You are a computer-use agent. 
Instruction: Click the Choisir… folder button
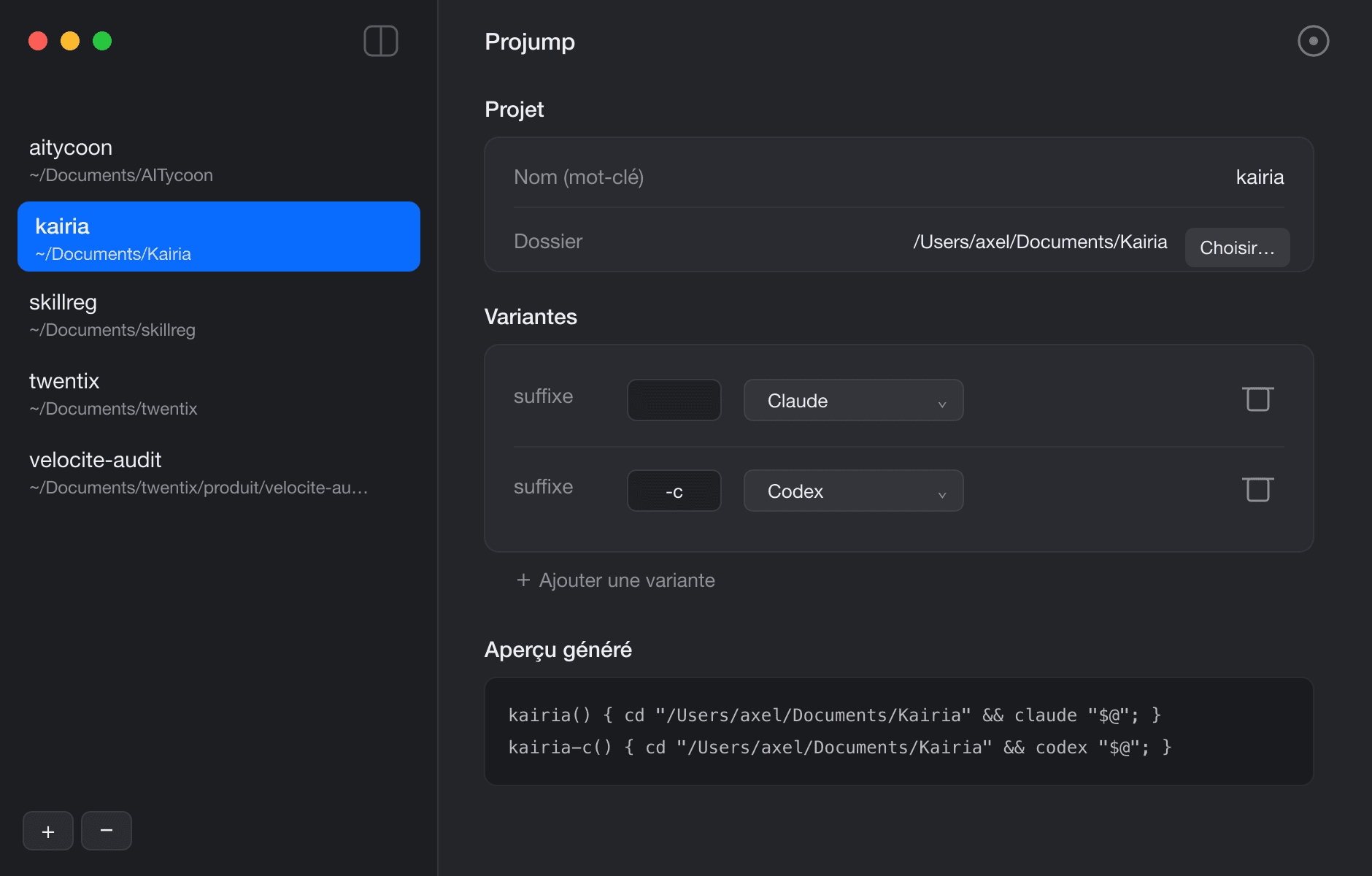[x=1237, y=247]
